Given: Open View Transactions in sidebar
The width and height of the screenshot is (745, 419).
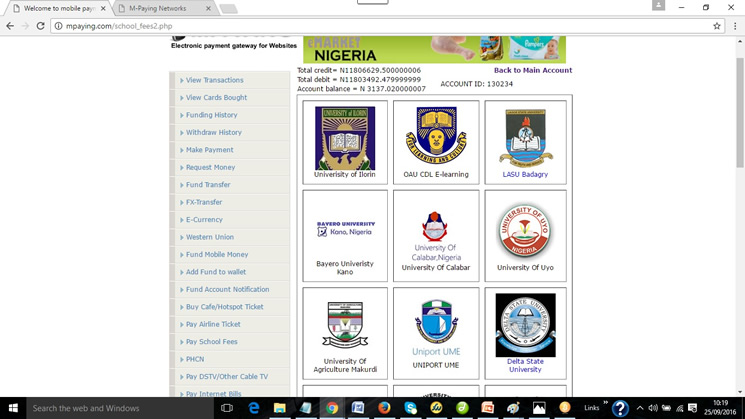Looking at the screenshot, I should [x=214, y=80].
